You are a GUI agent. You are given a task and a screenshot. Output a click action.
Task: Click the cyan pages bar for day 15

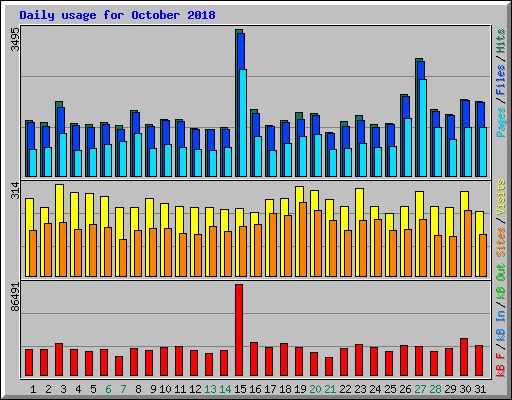243,123
